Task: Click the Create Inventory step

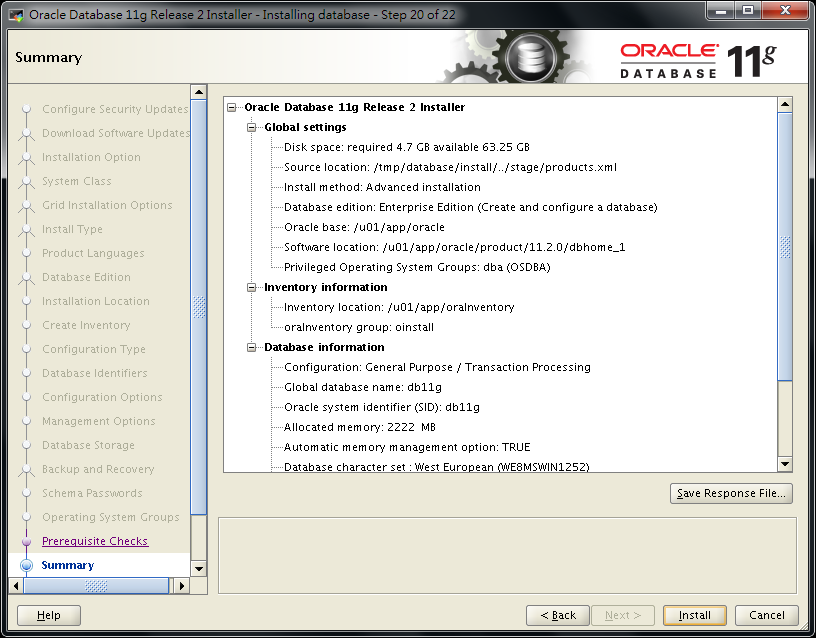Action: (86, 325)
